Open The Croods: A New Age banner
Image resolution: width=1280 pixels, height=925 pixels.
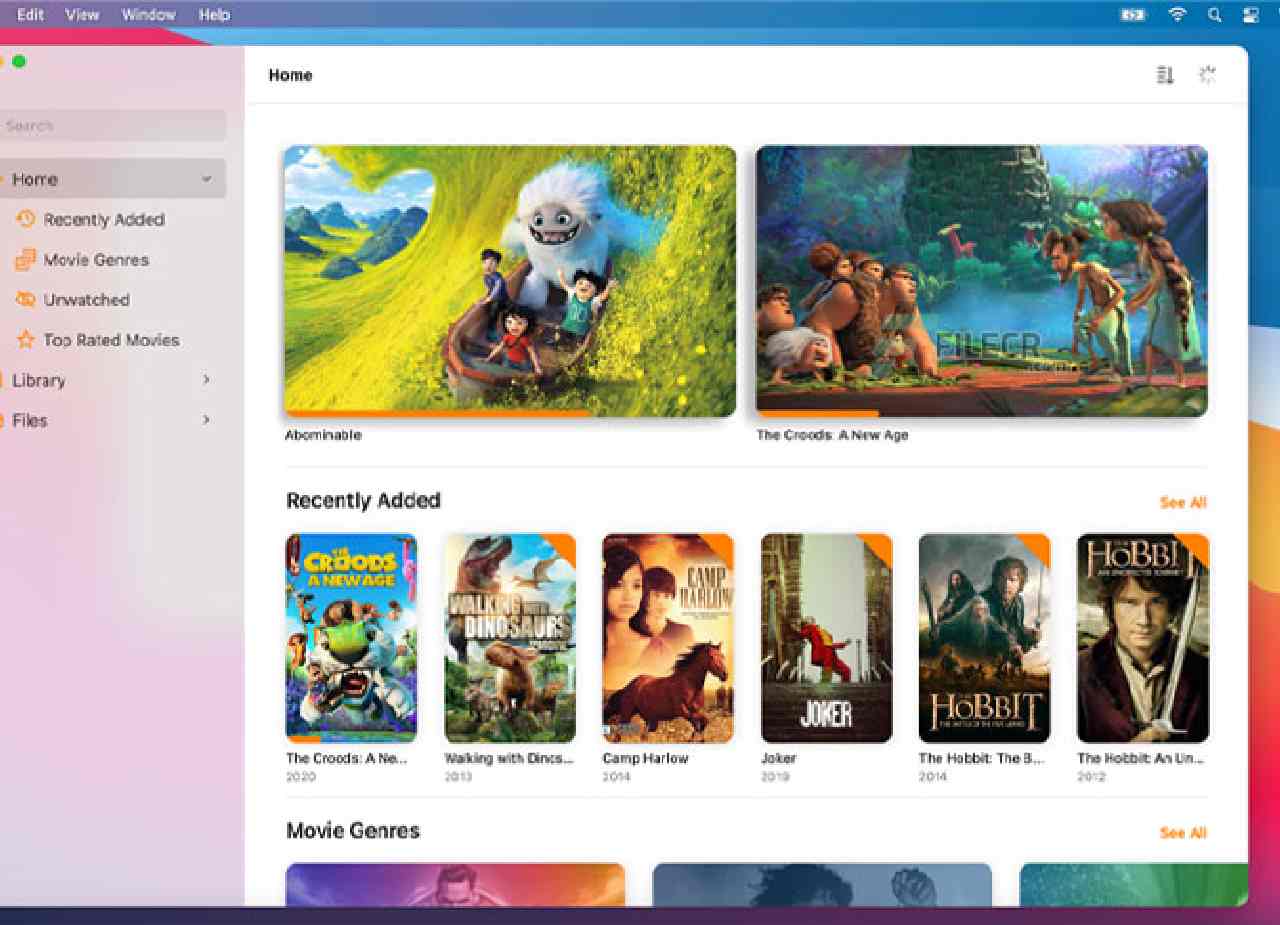(981, 280)
